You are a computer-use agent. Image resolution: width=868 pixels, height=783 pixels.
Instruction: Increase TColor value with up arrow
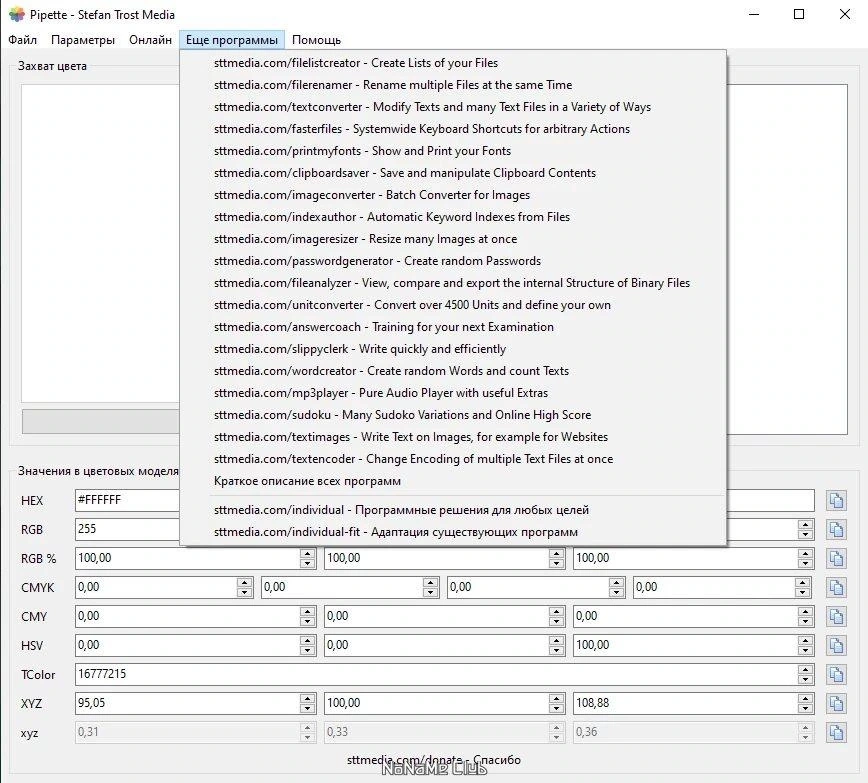coord(805,669)
